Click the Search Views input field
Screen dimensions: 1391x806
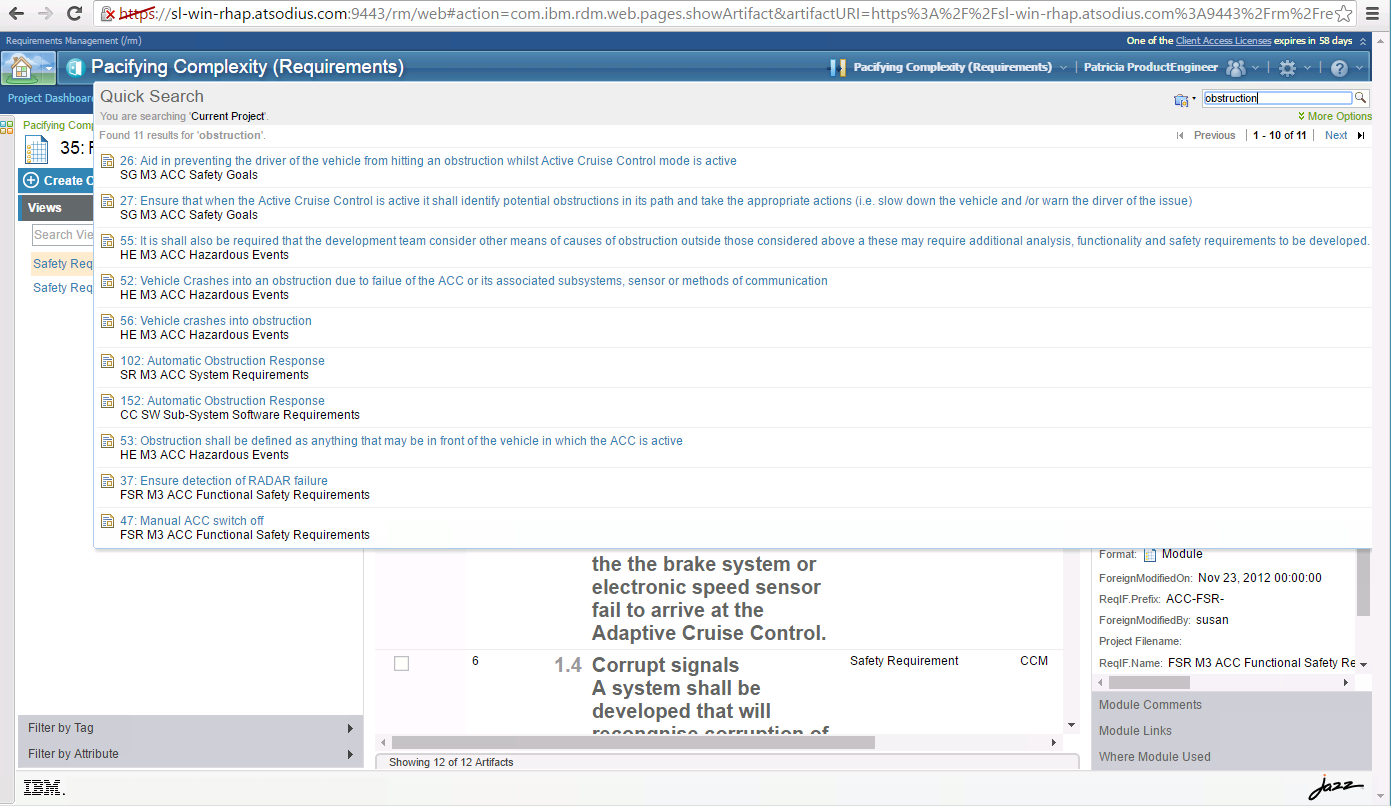(x=63, y=235)
